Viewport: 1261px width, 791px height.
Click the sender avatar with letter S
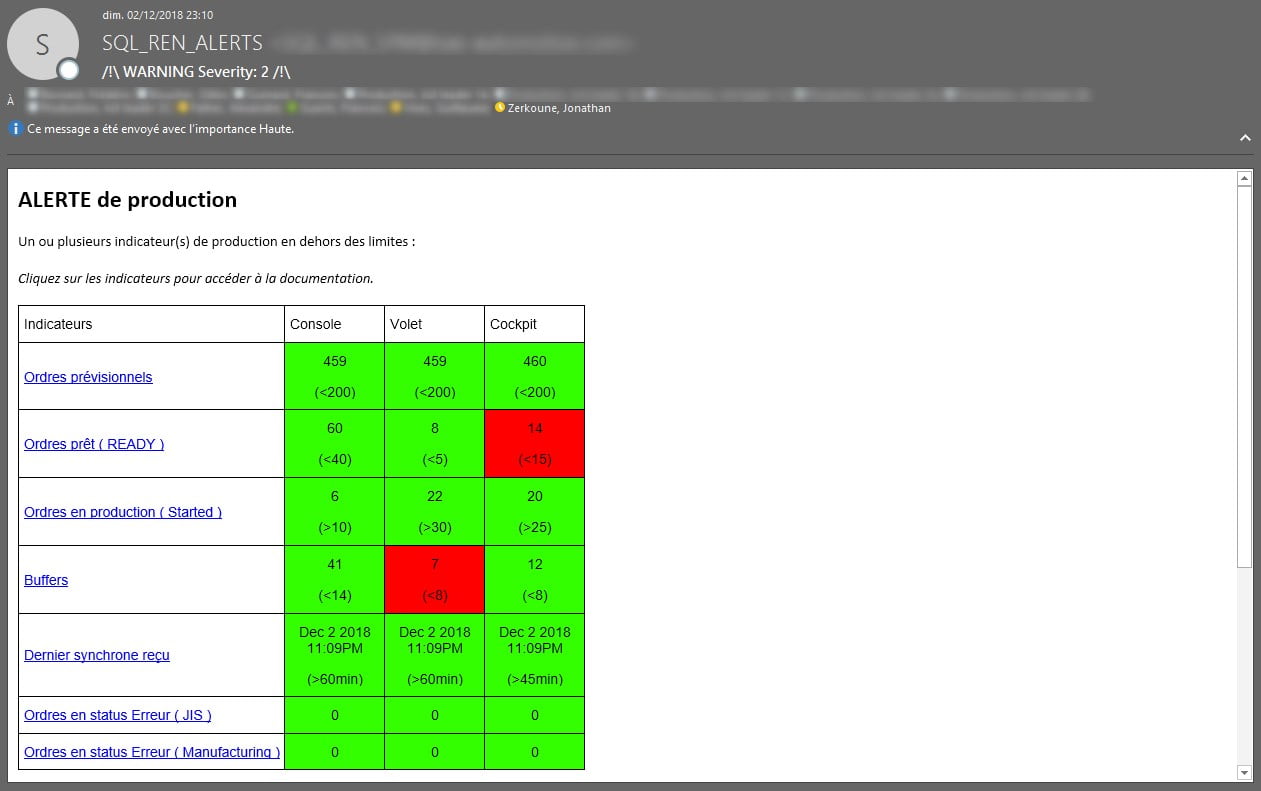(x=42, y=44)
